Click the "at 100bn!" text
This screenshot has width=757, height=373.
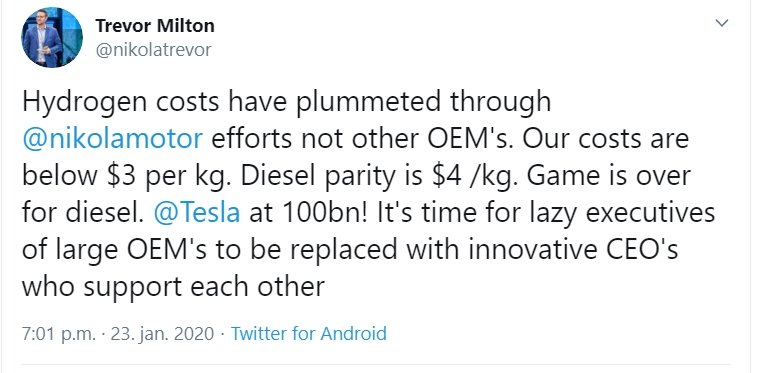coord(304,212)
